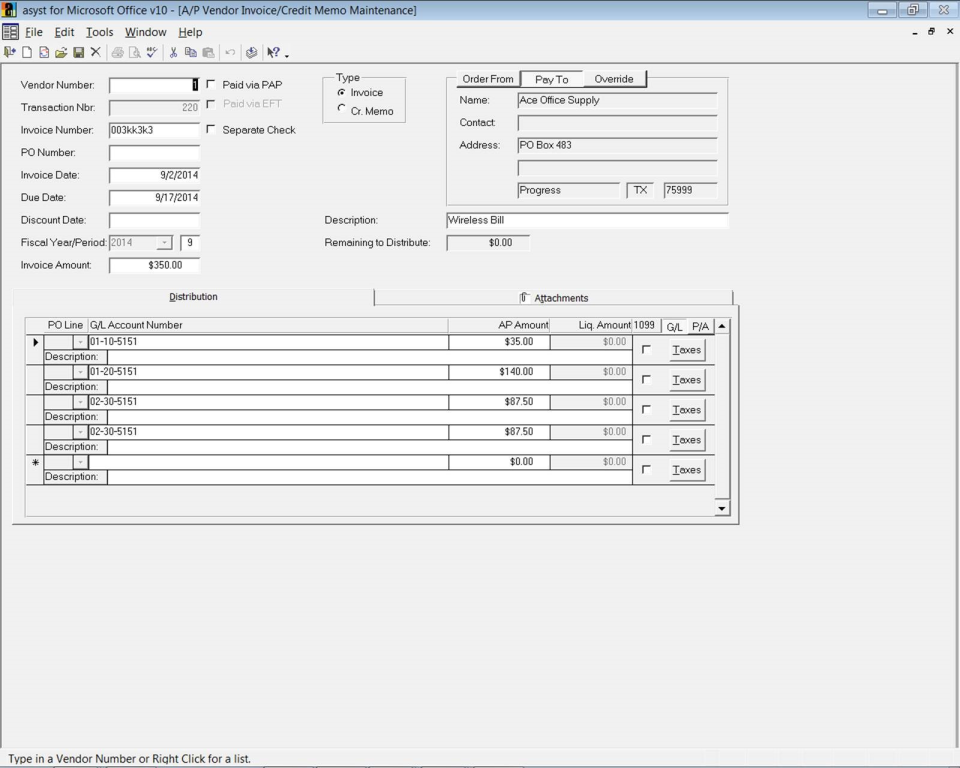The height and width of the screenshot is (768, 960).
Task: Run spell check ABC icon
Action: [152, 53]
